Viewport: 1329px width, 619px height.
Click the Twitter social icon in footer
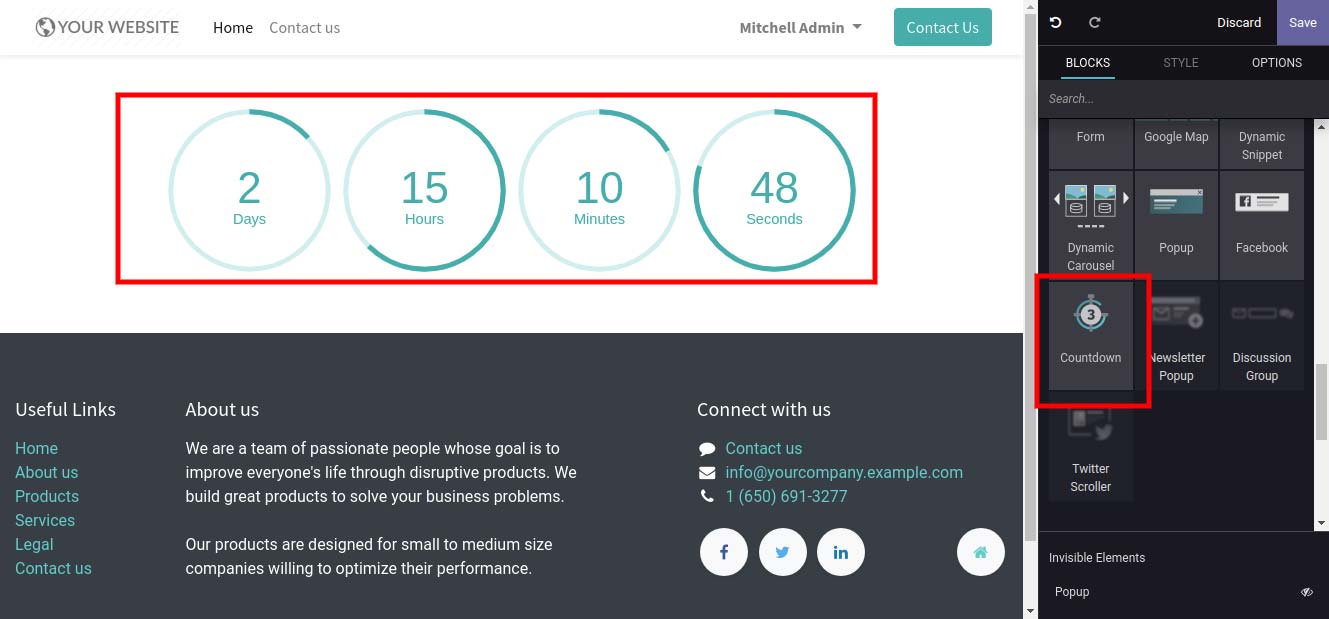[x=782, y=552]
